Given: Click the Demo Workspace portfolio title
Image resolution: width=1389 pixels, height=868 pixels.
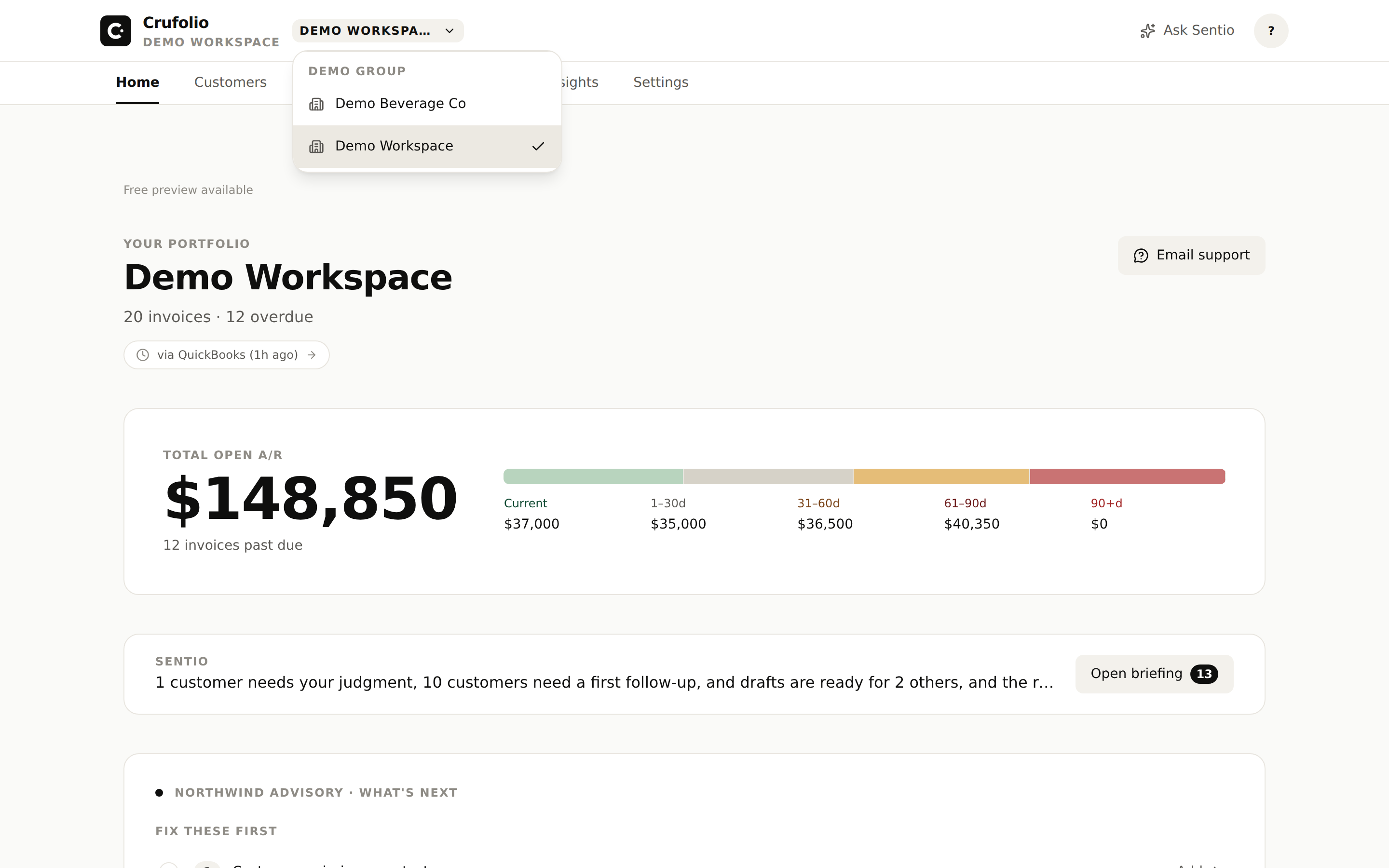Looking at the screenshot, I should 288,278.
